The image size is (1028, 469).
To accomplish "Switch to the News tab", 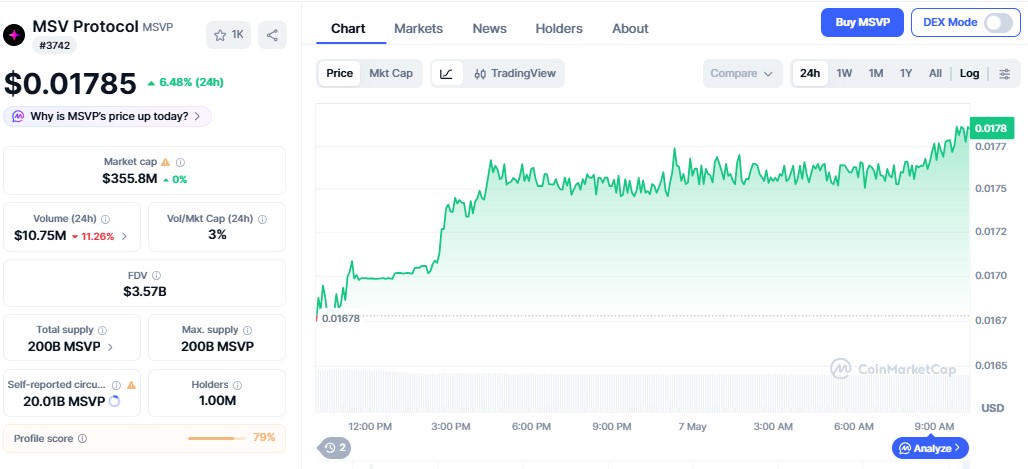I will [x=490, y=29].
